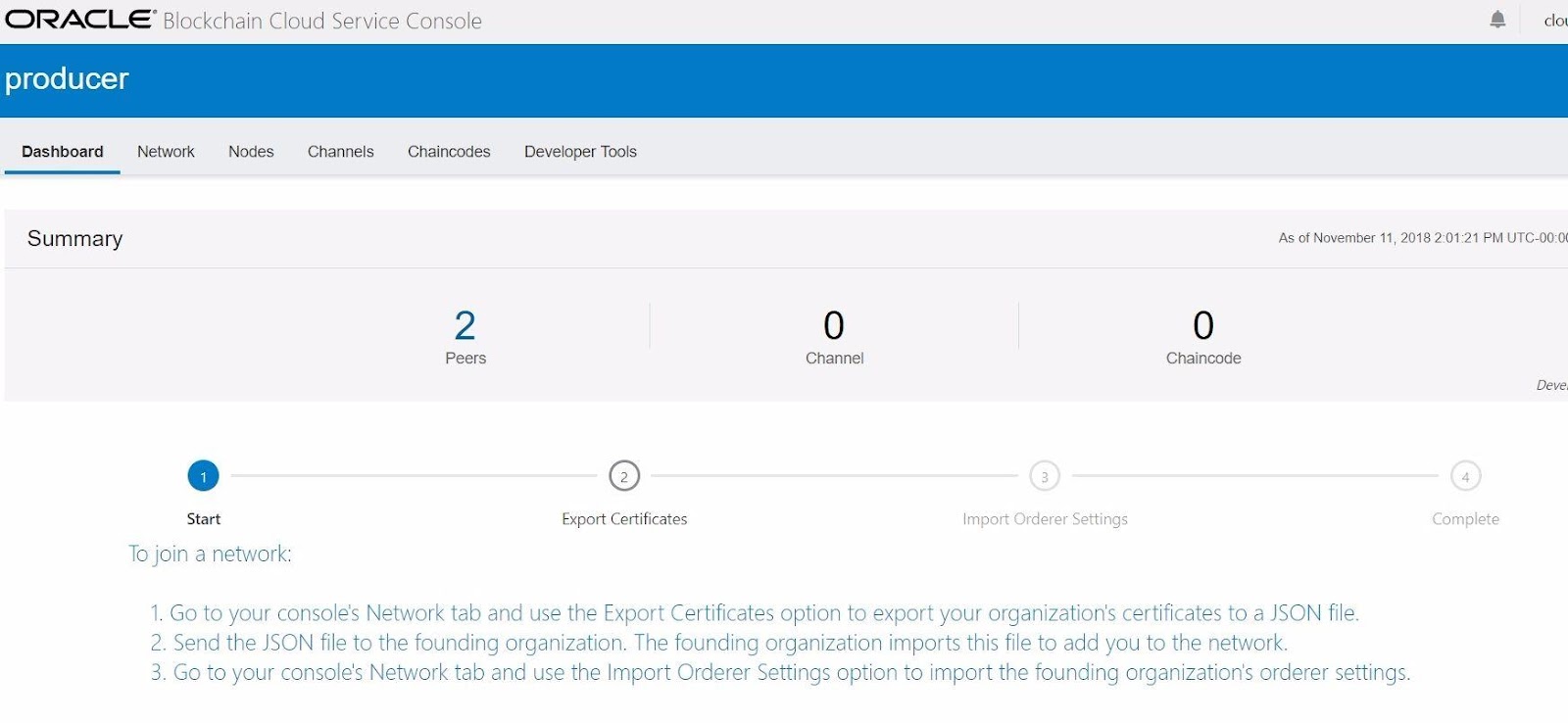Click the Peers label
1568x723 pixels.
coord(465,359)
